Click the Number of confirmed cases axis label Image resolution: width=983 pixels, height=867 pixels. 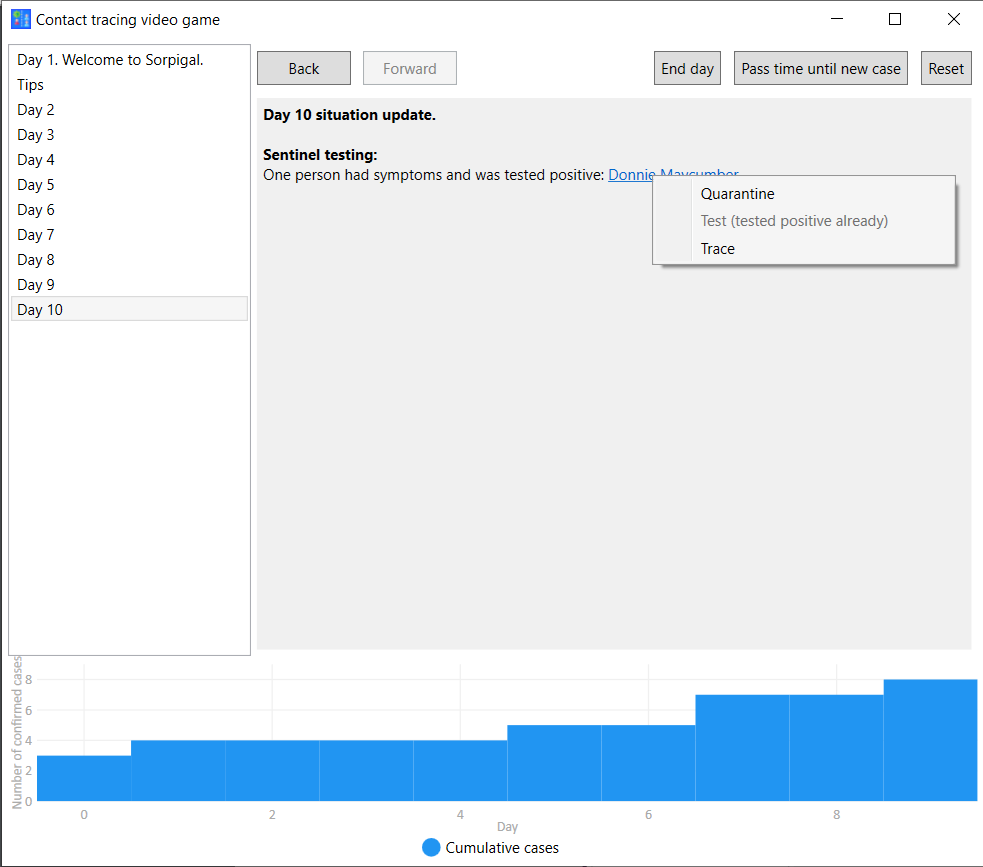pos(17,732)
